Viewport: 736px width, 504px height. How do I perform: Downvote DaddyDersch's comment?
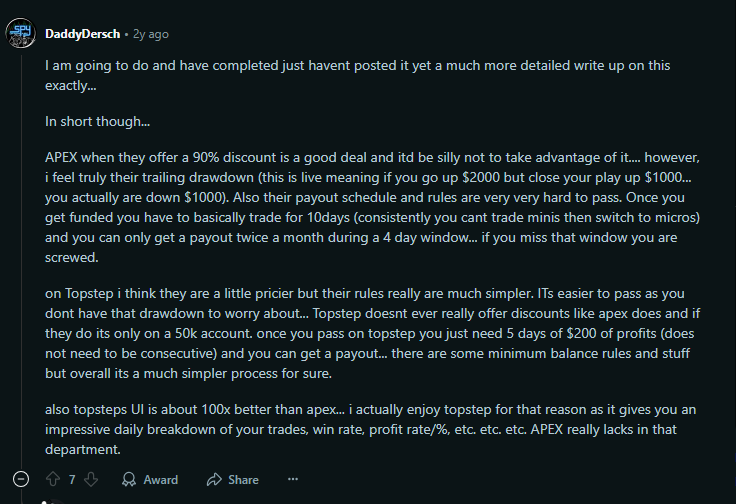[x=91, y=480]
